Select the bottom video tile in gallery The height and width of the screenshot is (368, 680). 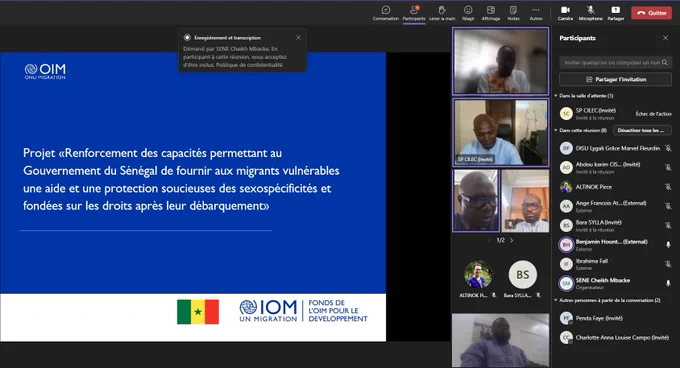500,340
